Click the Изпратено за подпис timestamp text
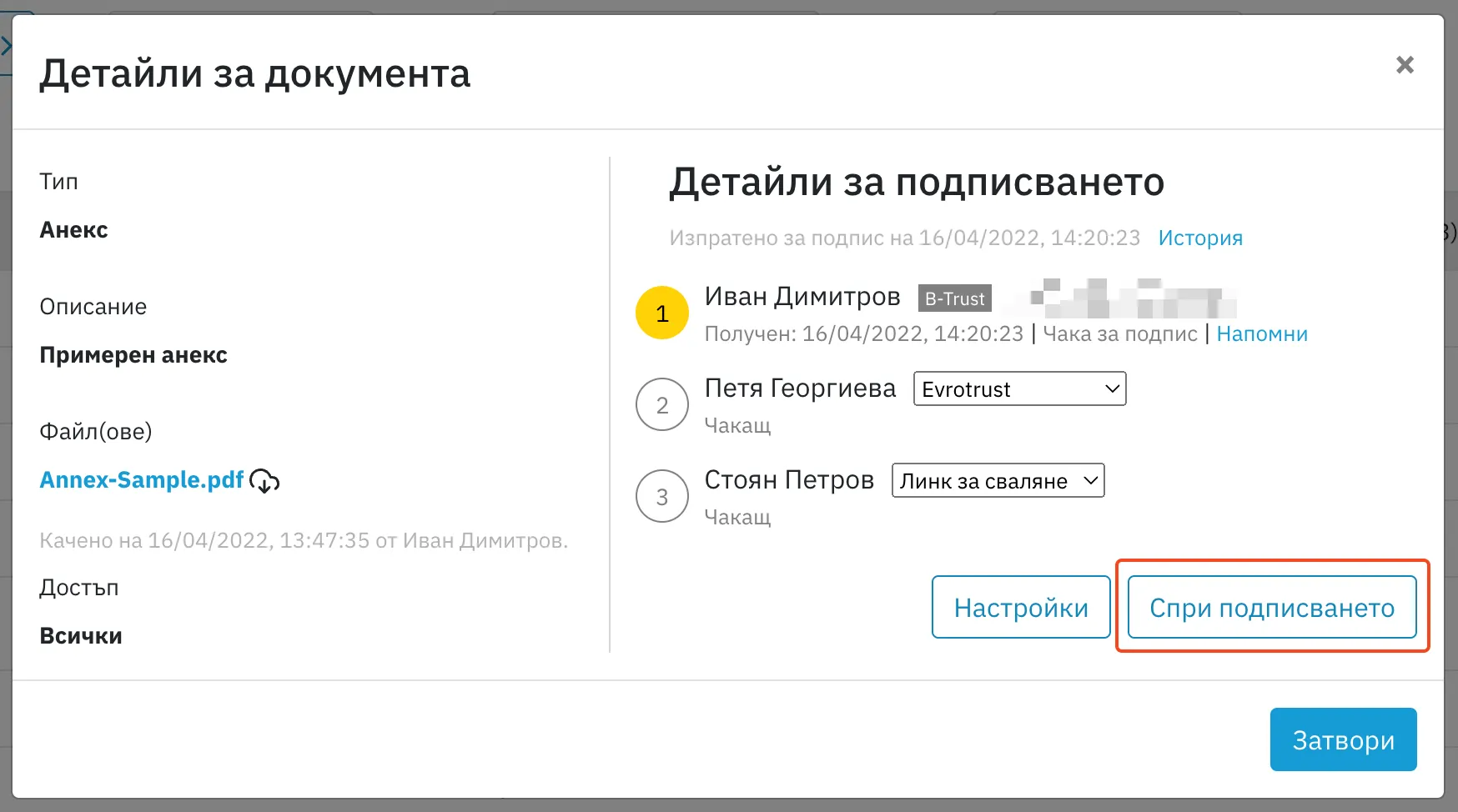This screenshot has width=1458, height=812. click(x=904, y=238)
